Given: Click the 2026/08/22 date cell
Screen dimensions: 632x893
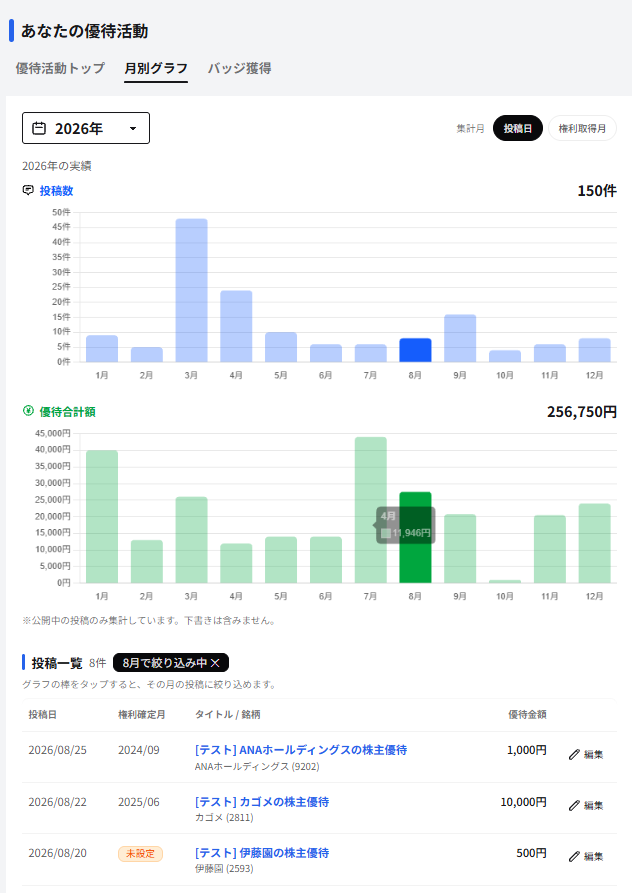Looking at the screenshot, I should click(x=58, y=802).
